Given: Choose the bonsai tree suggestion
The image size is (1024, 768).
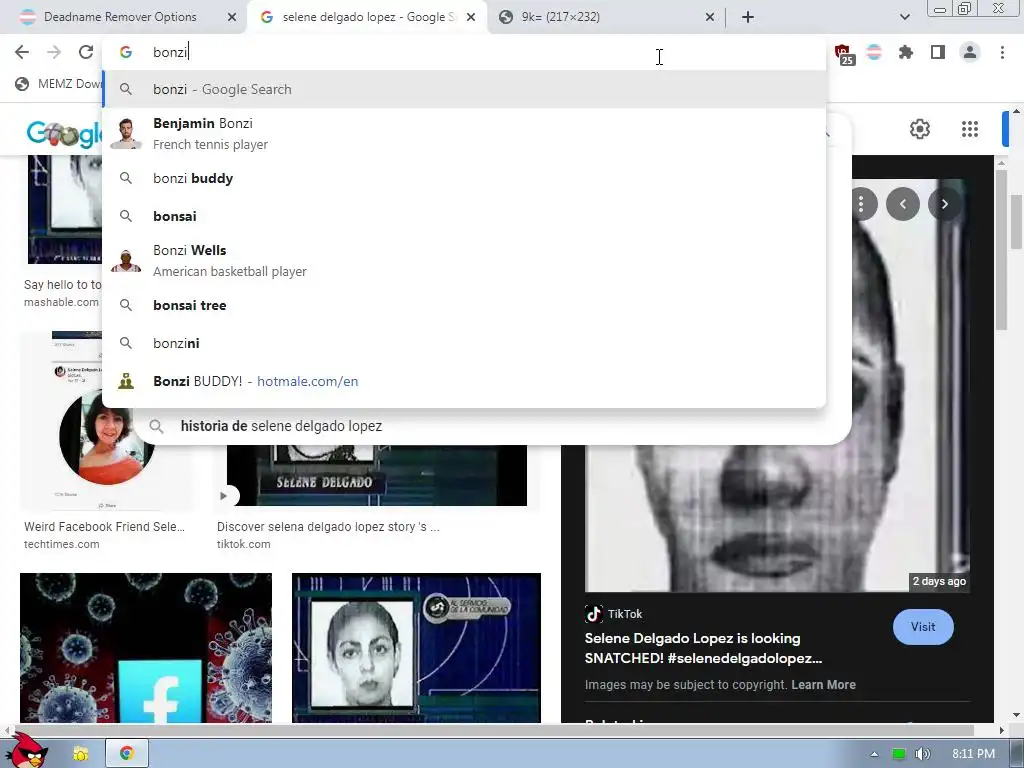Looking at the screenshot, I should pyautogui.click(x=464, y=305).
